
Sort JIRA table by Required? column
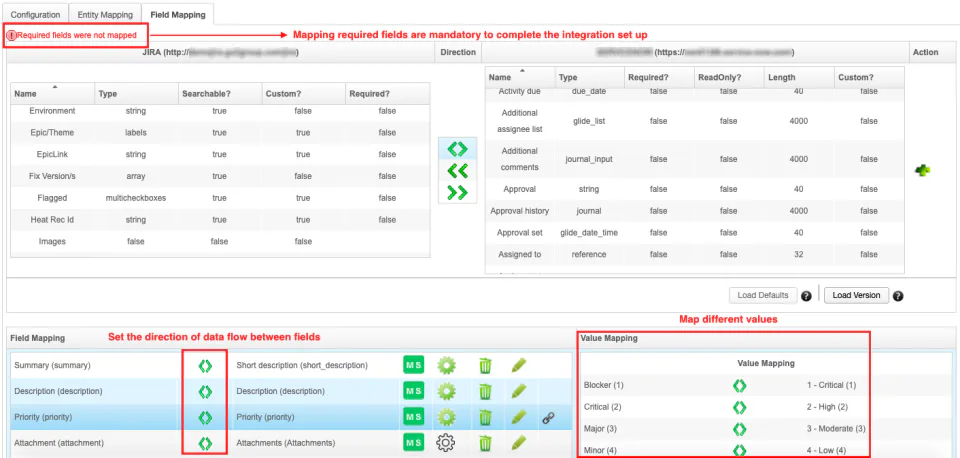(387, 94)
